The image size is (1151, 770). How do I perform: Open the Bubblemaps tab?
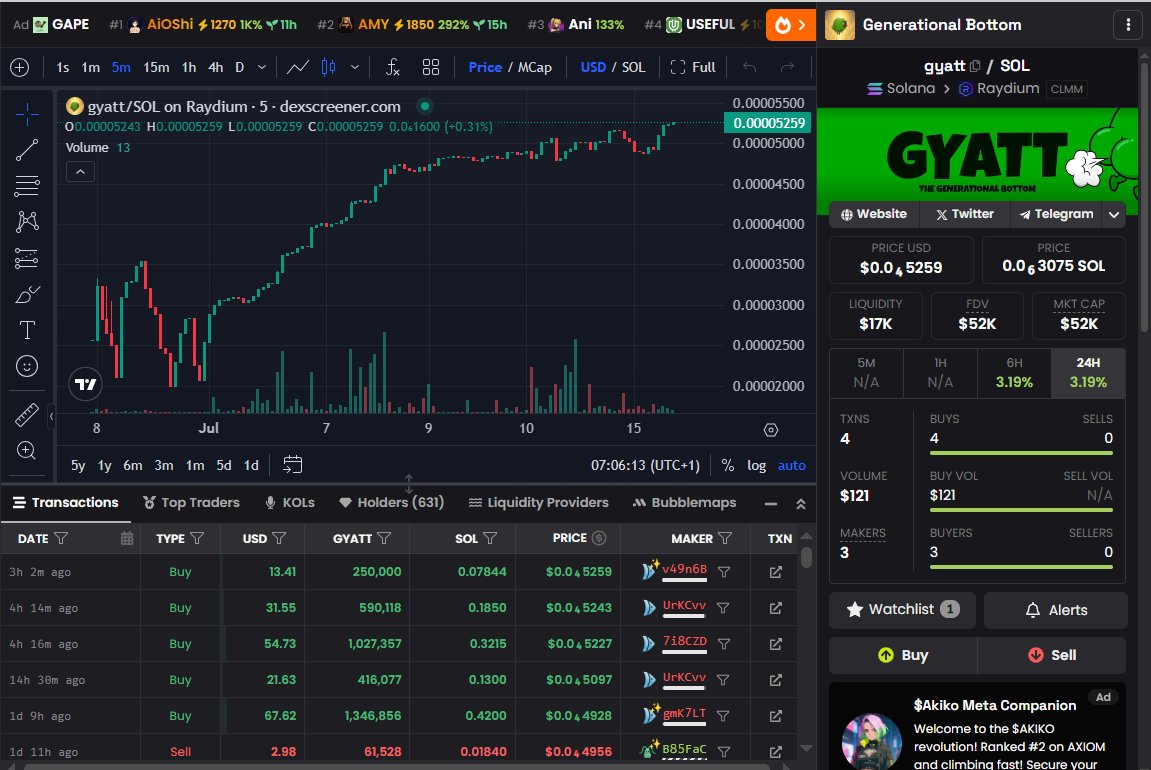tap(685, 503)
